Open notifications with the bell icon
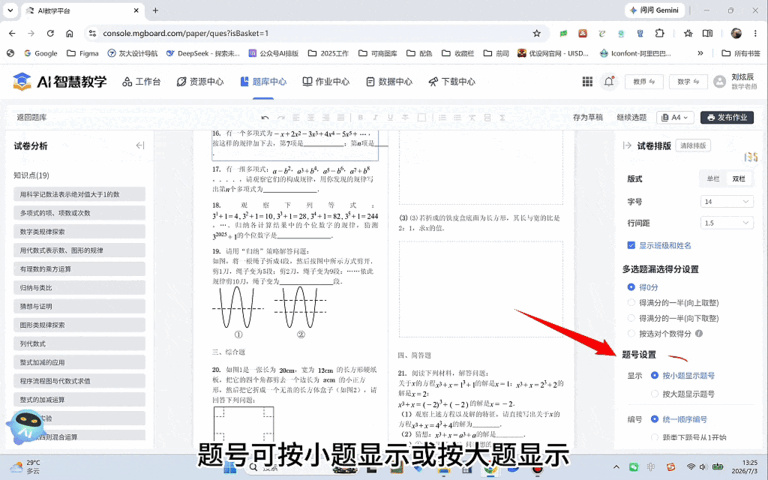768x480 pixels. 609,82
